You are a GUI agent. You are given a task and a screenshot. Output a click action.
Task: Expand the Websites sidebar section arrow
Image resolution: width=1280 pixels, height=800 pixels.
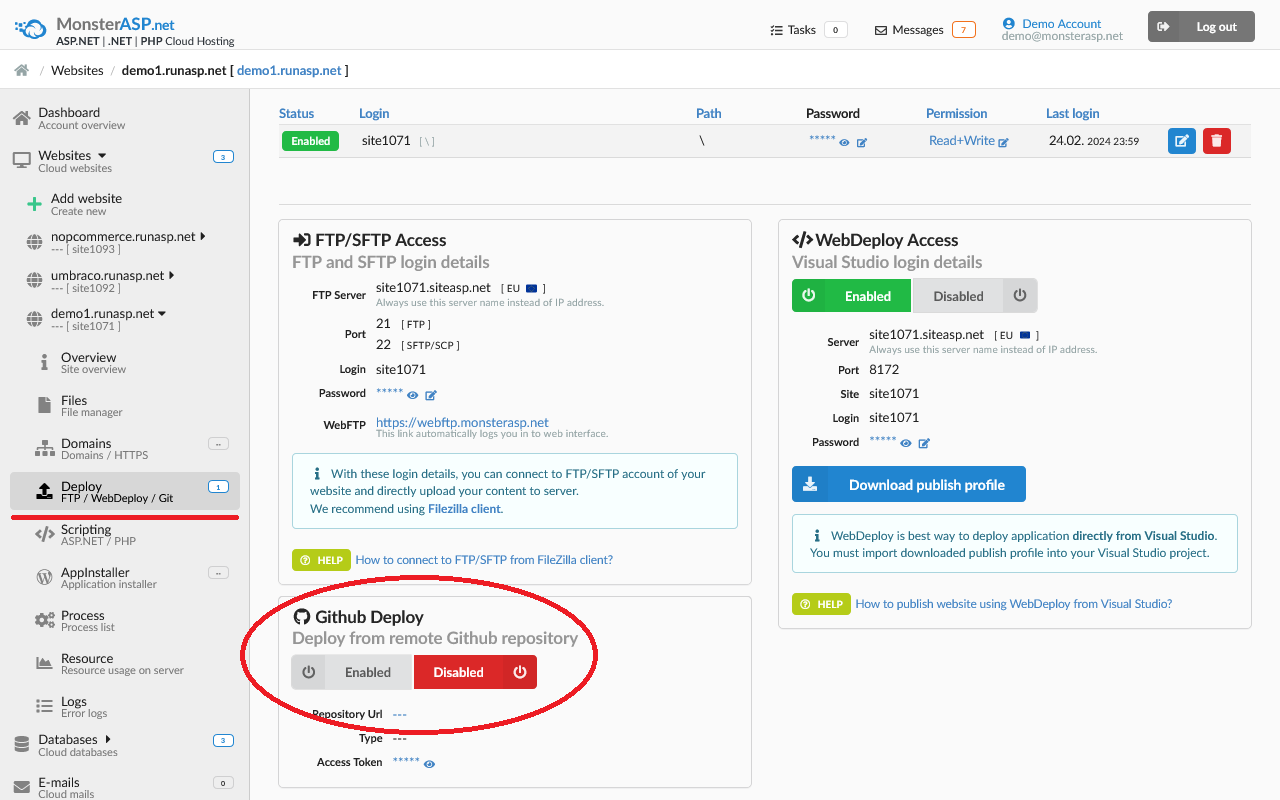(x=102, y=156)
